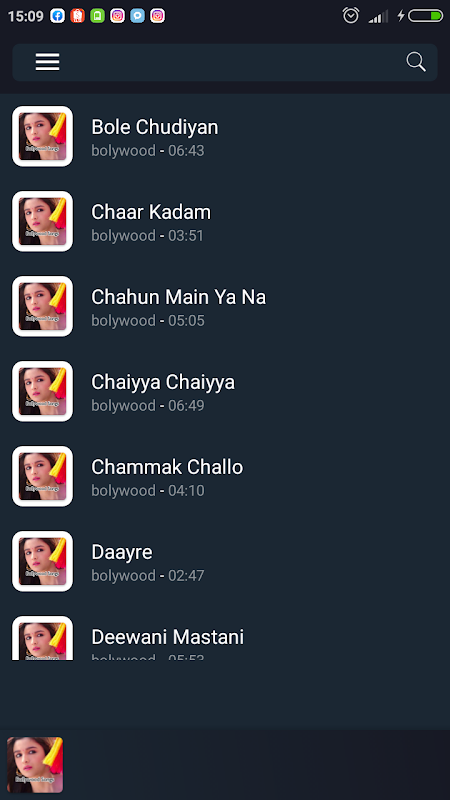Open the Chaiyya Chaiyya song
The height and width of the screenshot is (800, 450).
click(225, 391)
